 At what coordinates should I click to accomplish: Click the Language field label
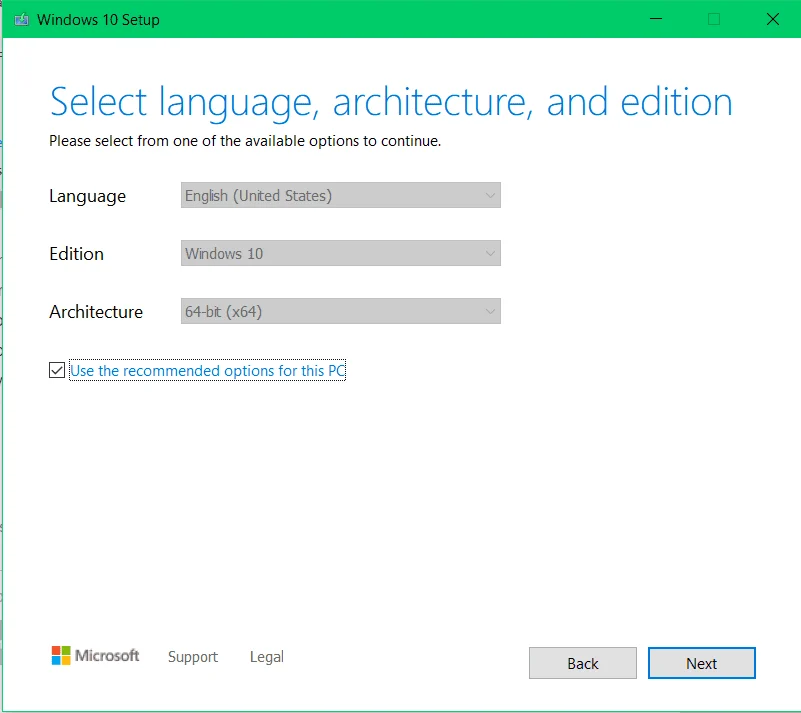click(87, 197)
